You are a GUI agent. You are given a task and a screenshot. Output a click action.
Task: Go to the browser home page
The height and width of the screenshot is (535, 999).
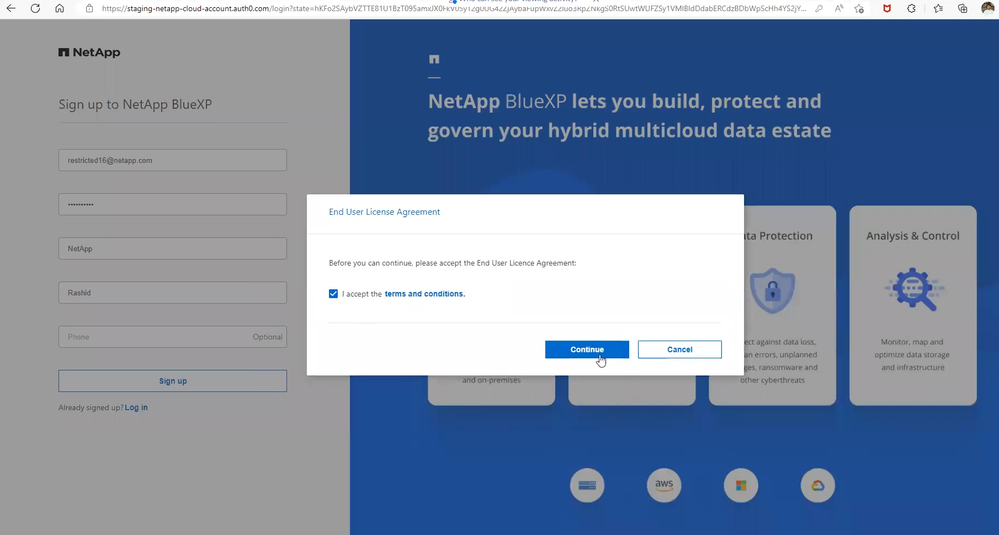pyautogui.click(x=60, y=8)
